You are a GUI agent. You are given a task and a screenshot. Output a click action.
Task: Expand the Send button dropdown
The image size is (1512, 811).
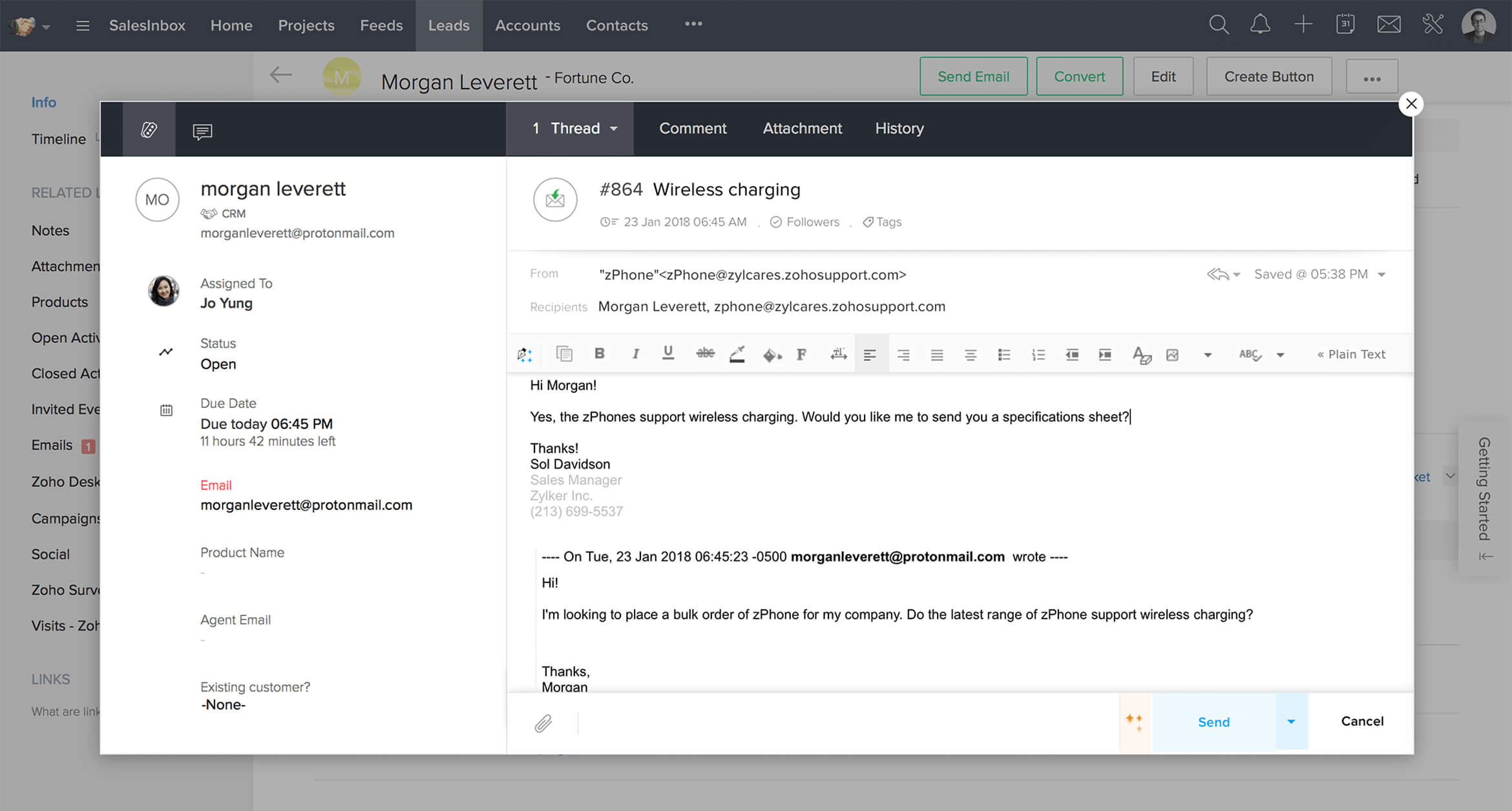point(1291,721)
